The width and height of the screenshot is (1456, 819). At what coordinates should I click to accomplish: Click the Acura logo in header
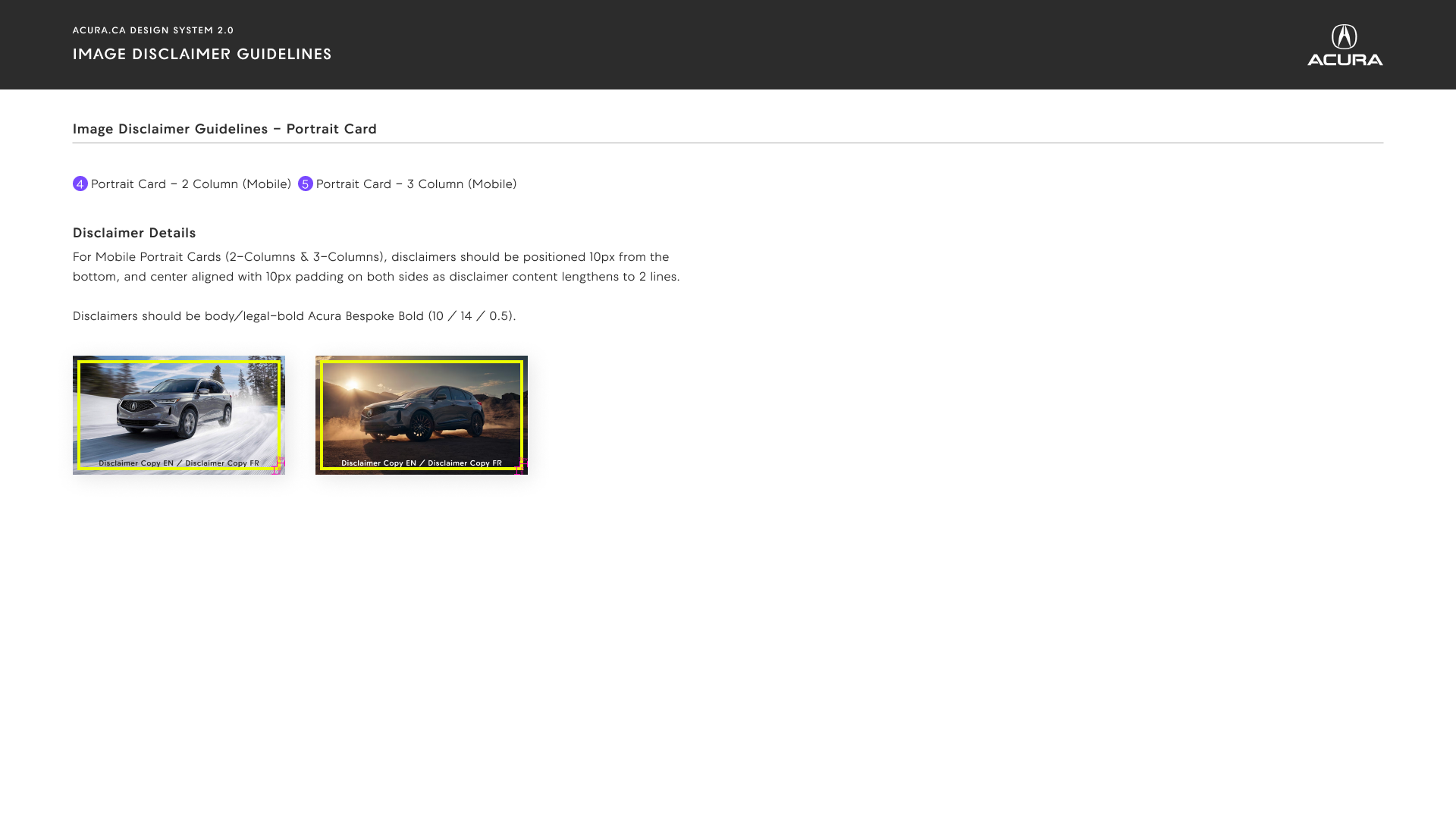[x=1345, y=45]
